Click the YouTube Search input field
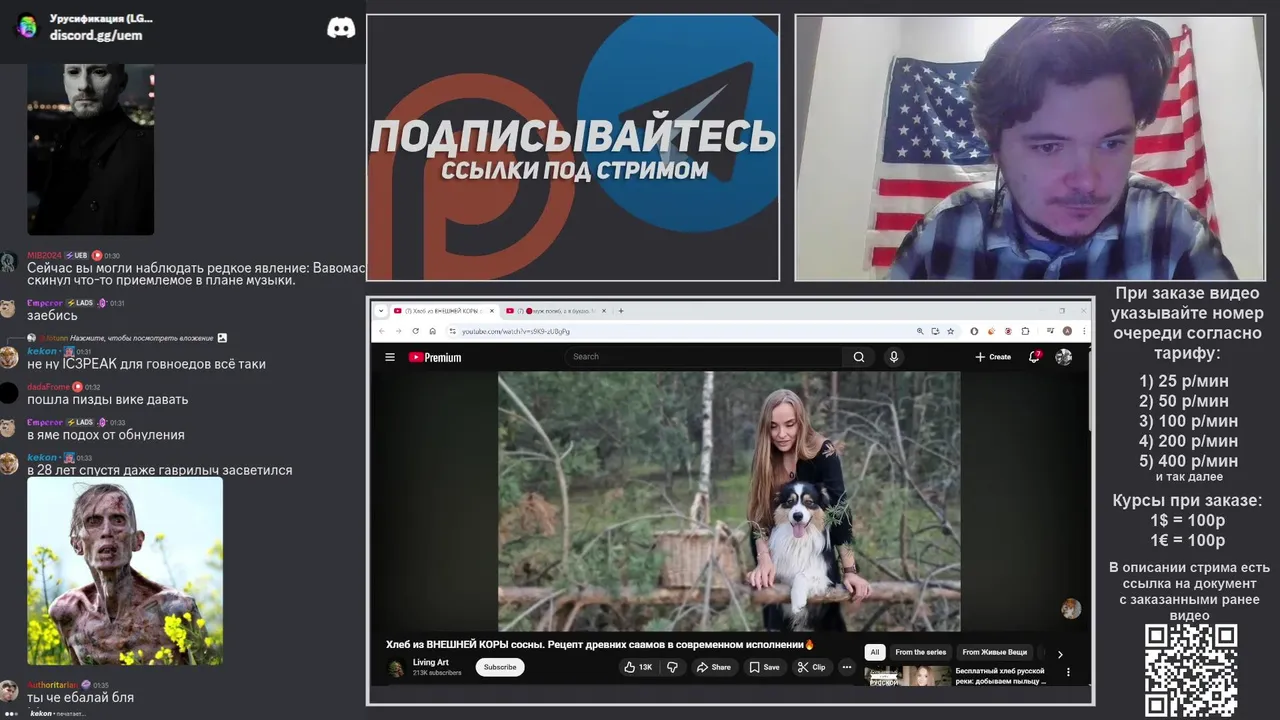 click(x=705, y=357)
